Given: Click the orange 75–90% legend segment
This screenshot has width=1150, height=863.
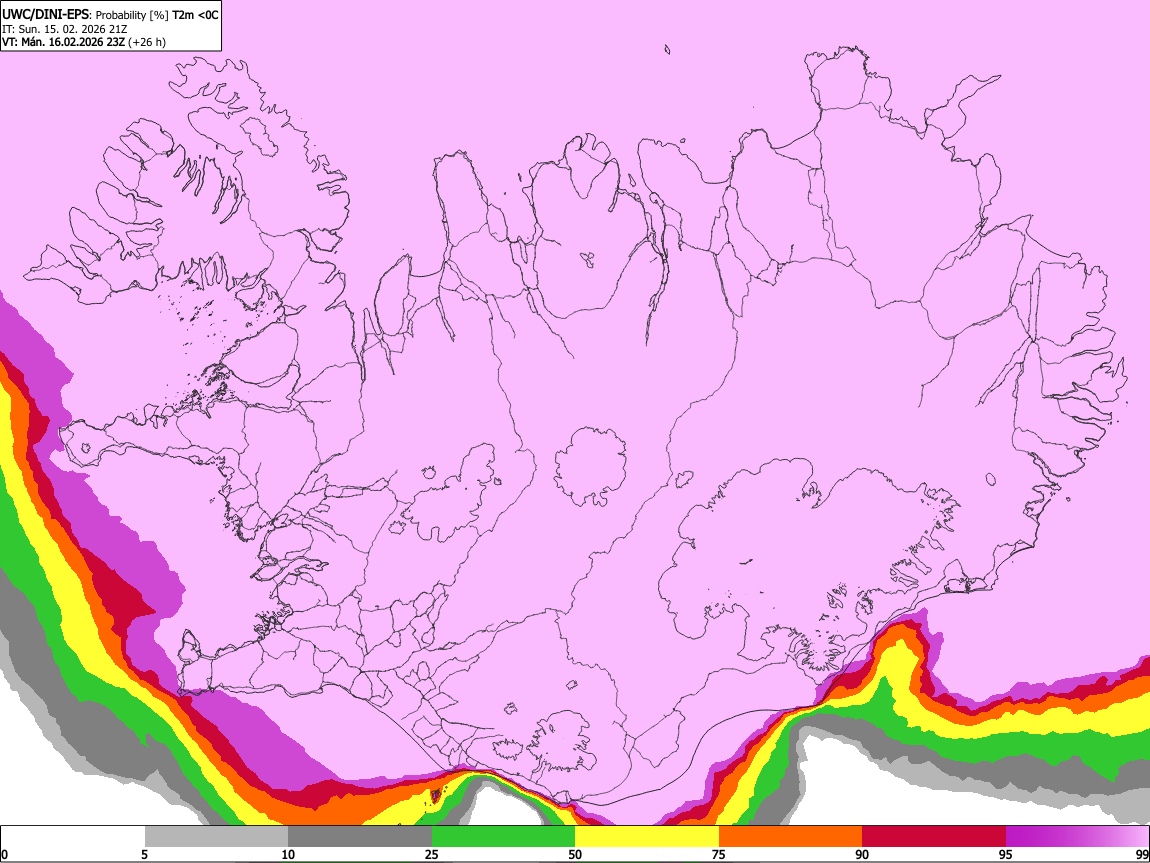Looking at the screenshot, I should coord(791,837).
